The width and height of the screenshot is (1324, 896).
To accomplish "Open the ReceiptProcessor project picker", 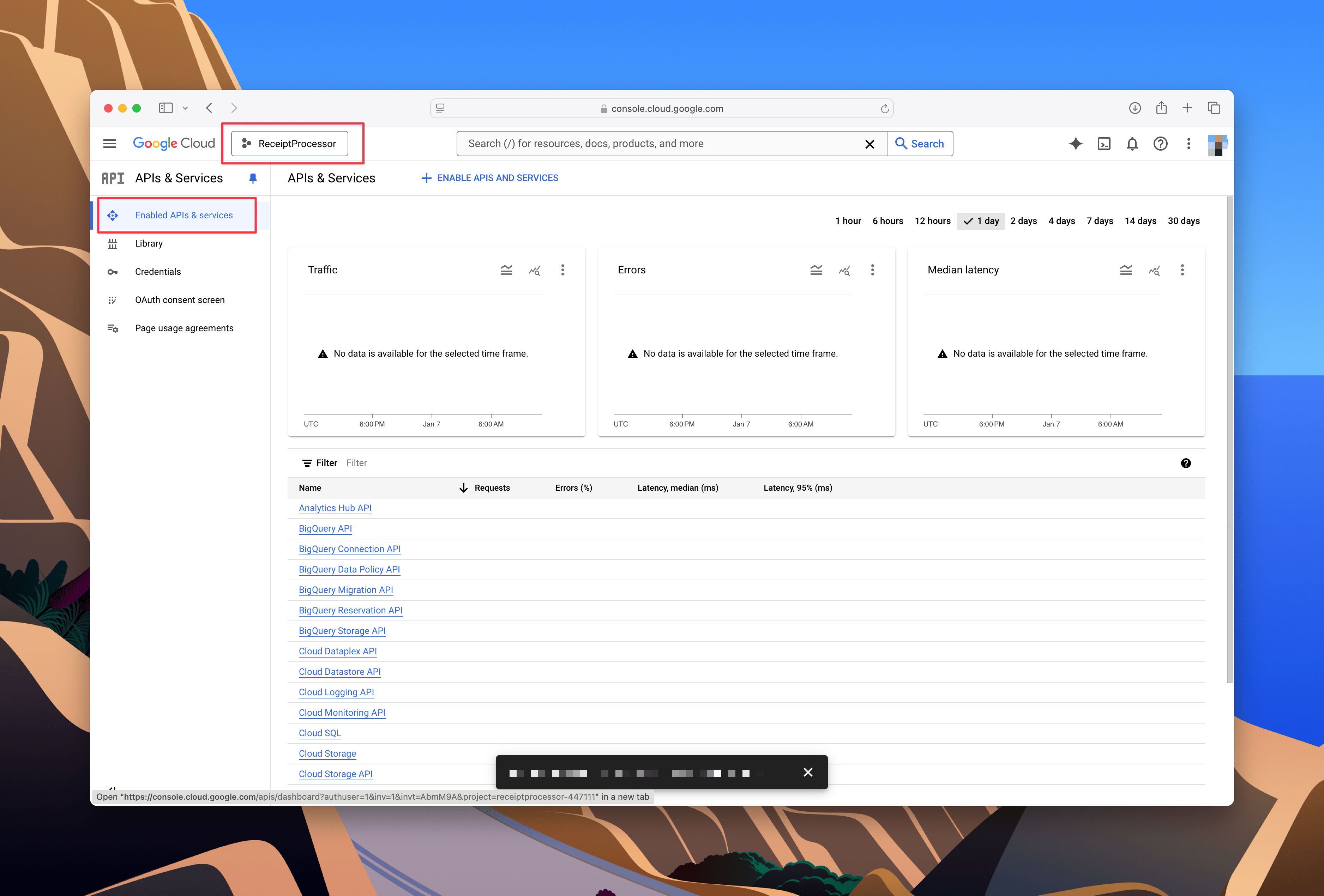I will point(289,144).
